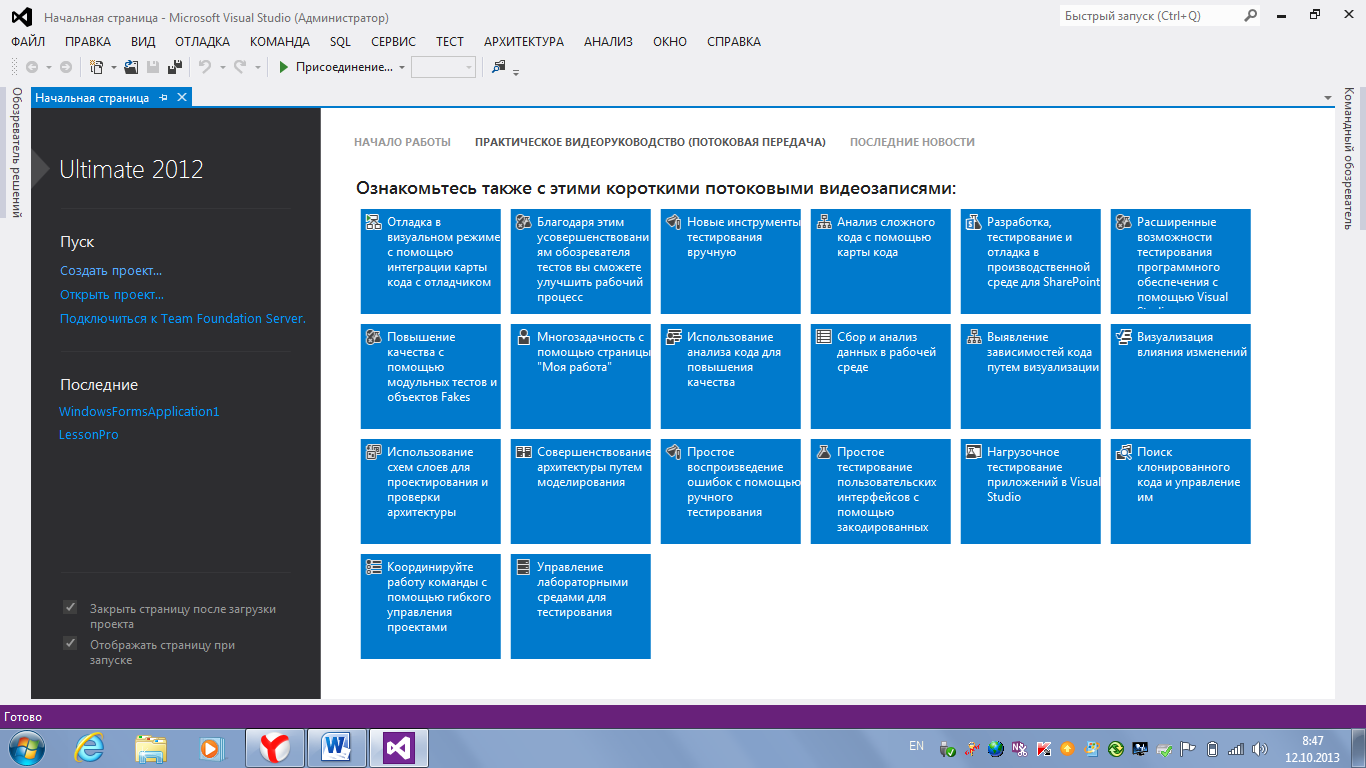The image size is (1366, 768).
Task: Click the Open File toolbar icon
Action: 131,67
